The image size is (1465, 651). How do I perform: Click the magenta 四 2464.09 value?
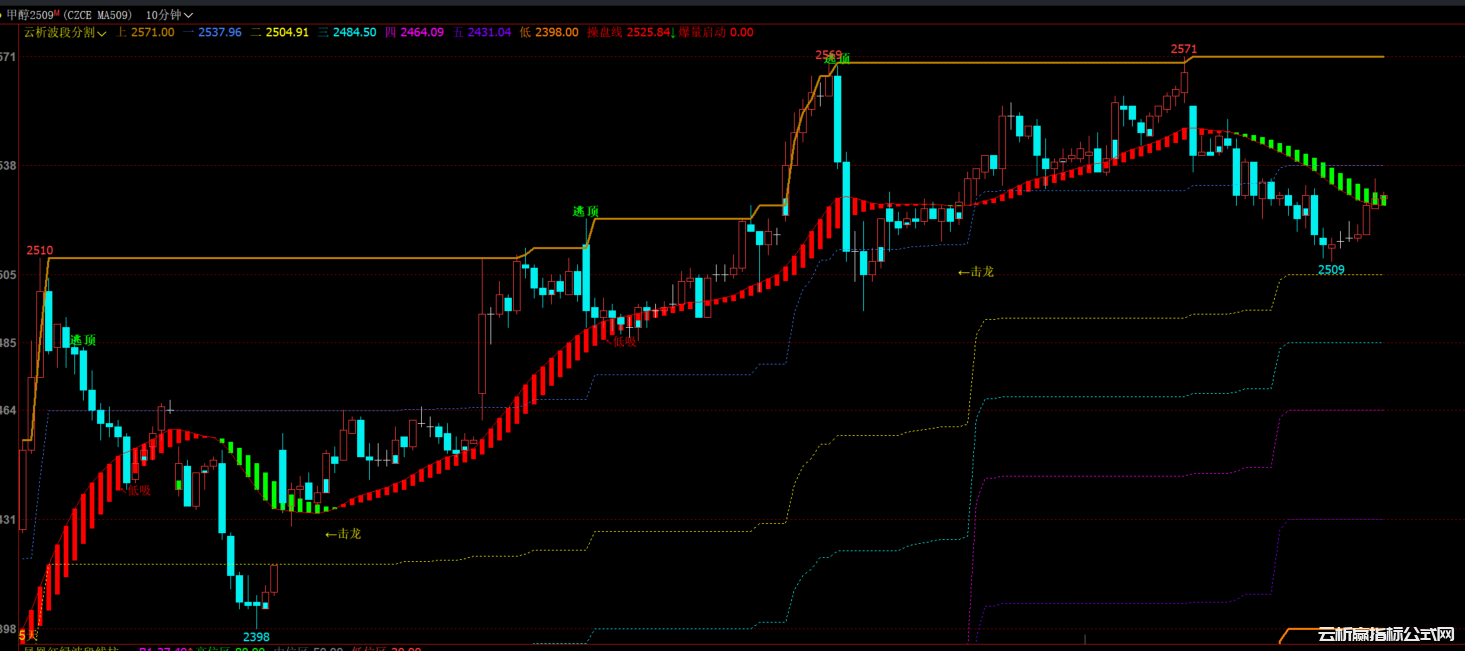[415, 32]
